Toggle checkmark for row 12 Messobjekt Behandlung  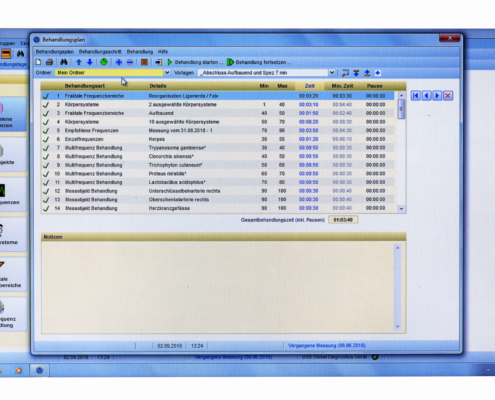[x=46, y=191]
